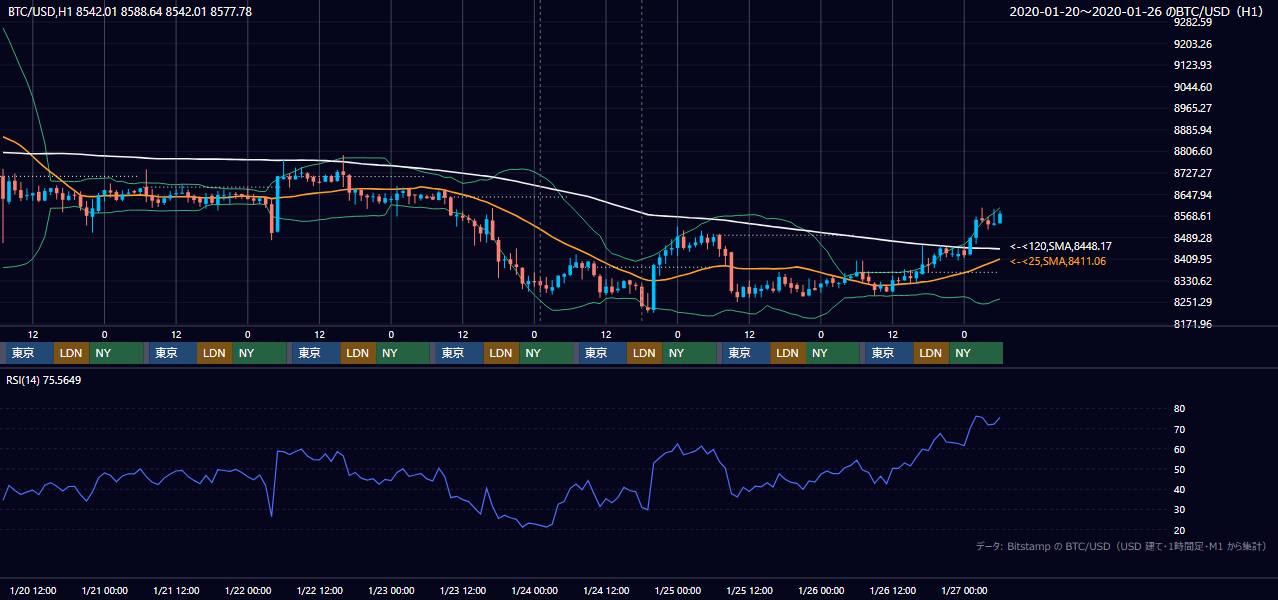
Task: Click the RSI axis value 20
Action: pos(1180,530)
